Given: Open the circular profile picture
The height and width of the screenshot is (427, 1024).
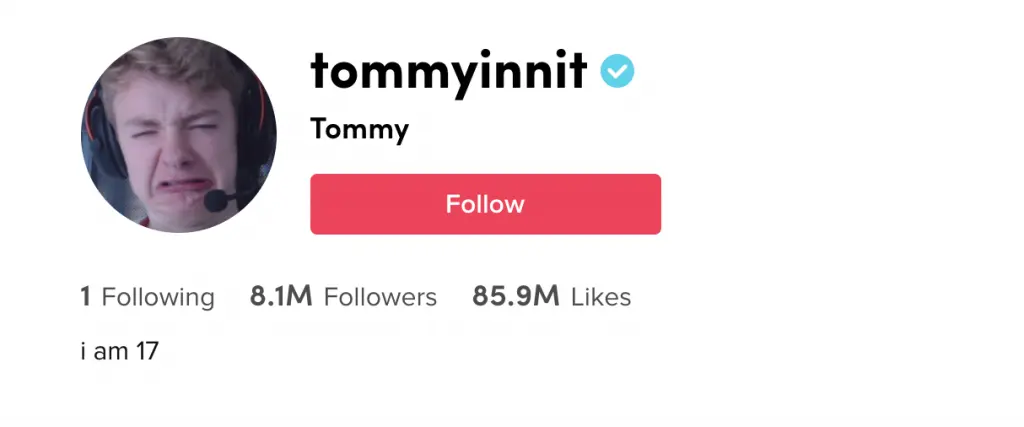Looking at the screenshot, I should click(179, 135).
